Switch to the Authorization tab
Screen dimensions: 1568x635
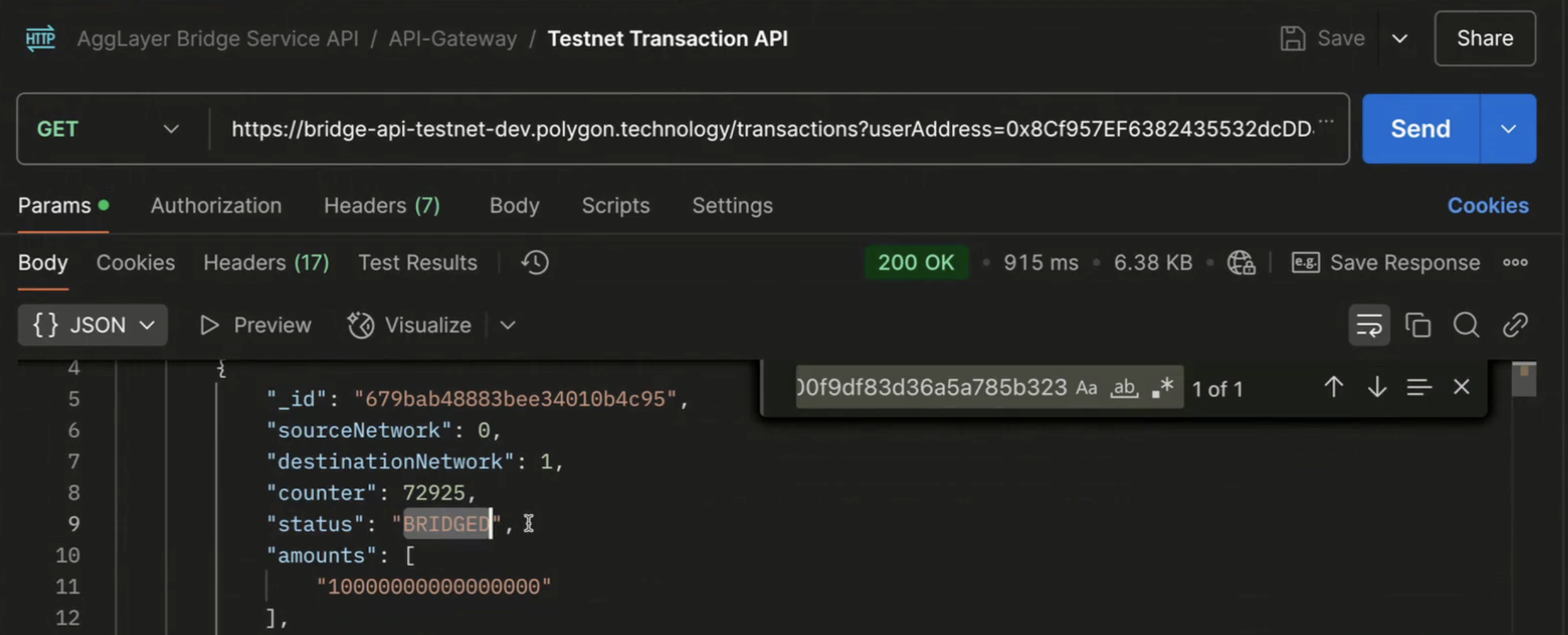point(216,206)
